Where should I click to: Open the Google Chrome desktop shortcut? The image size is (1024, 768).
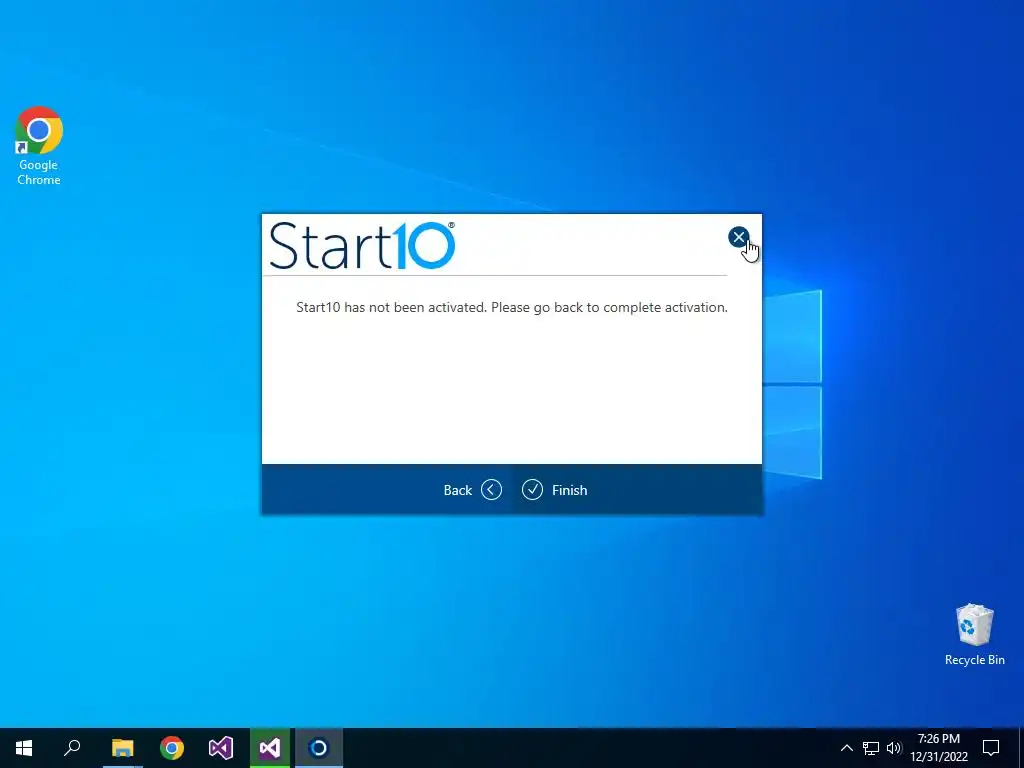click(39, 146)
